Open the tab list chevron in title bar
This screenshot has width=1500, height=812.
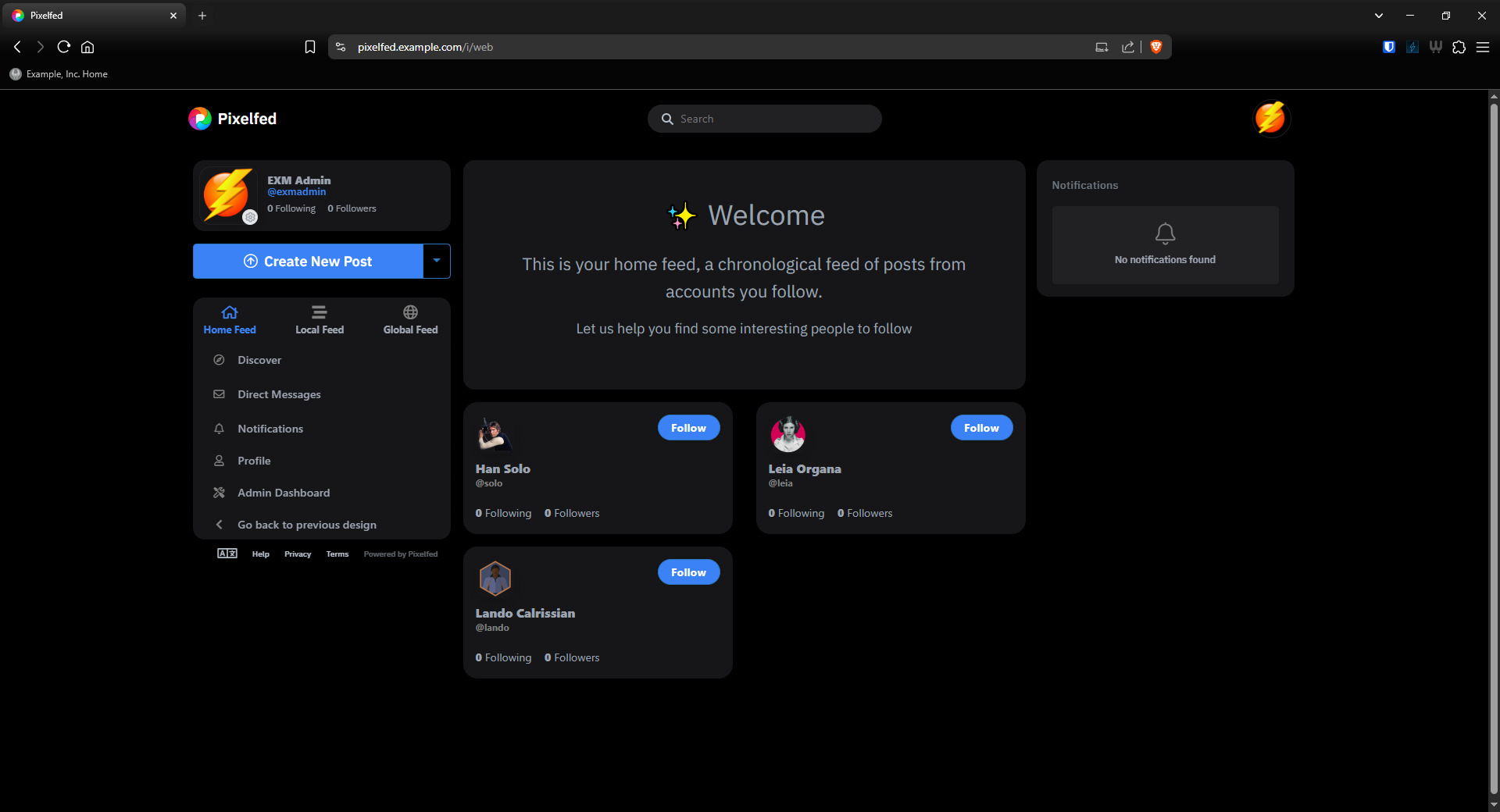[x=1379, y=16]
